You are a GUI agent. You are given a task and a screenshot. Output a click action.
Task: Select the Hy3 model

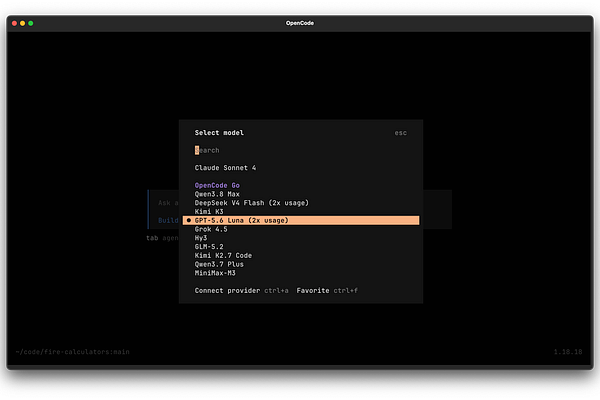[x=201, y=238]
